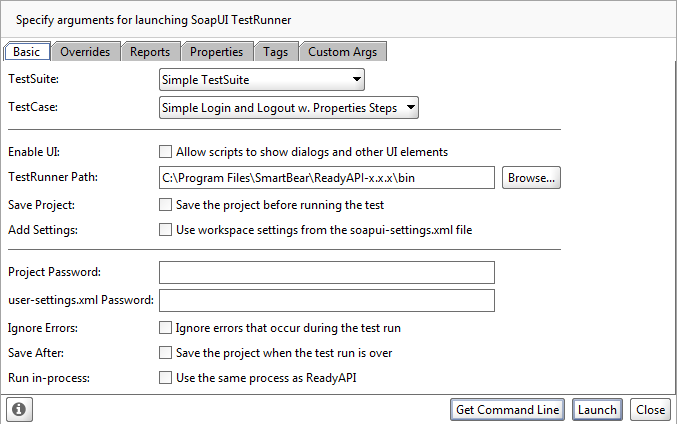Enable Ignore errors during test run
677x424 pixels.
point(165,328)
